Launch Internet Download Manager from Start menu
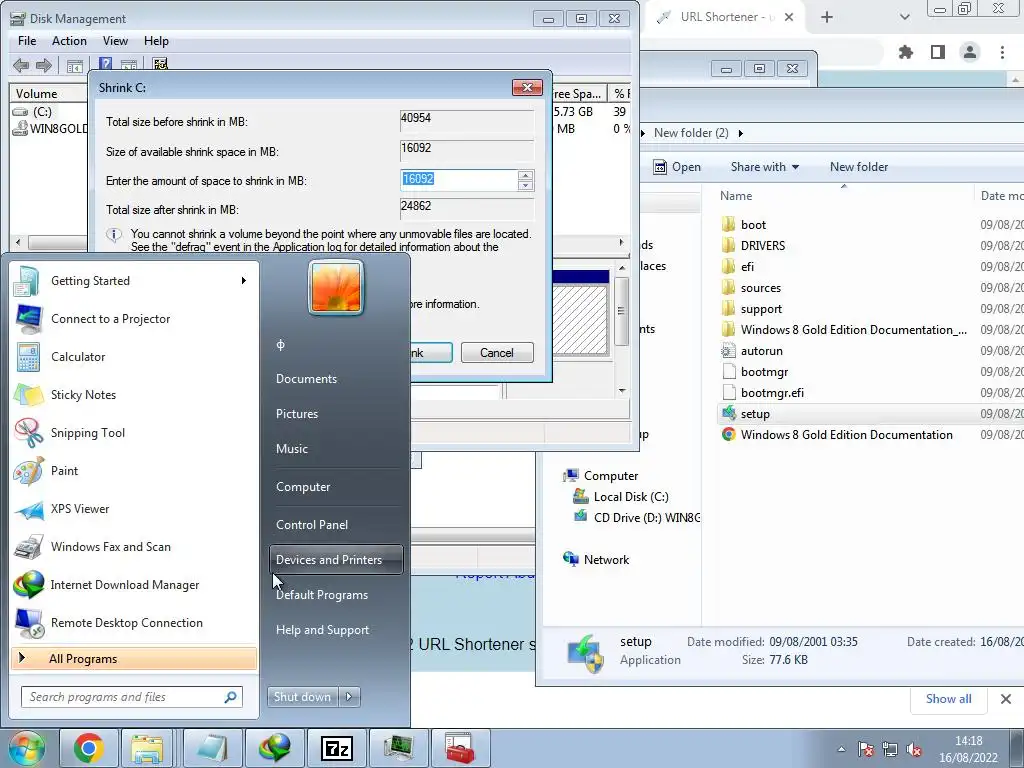Screen dimensions: 1024x768 125,584
